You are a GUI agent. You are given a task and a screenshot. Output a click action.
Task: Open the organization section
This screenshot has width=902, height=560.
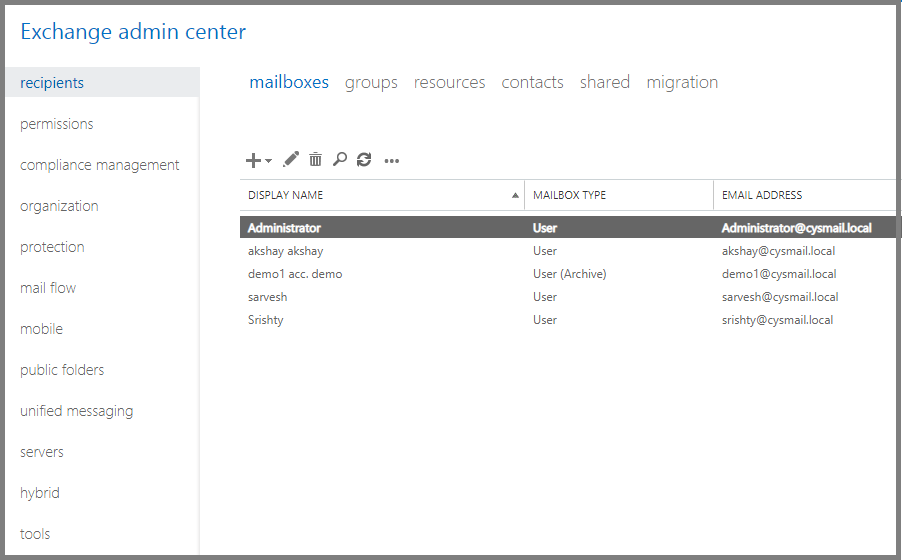coord(59,206)
